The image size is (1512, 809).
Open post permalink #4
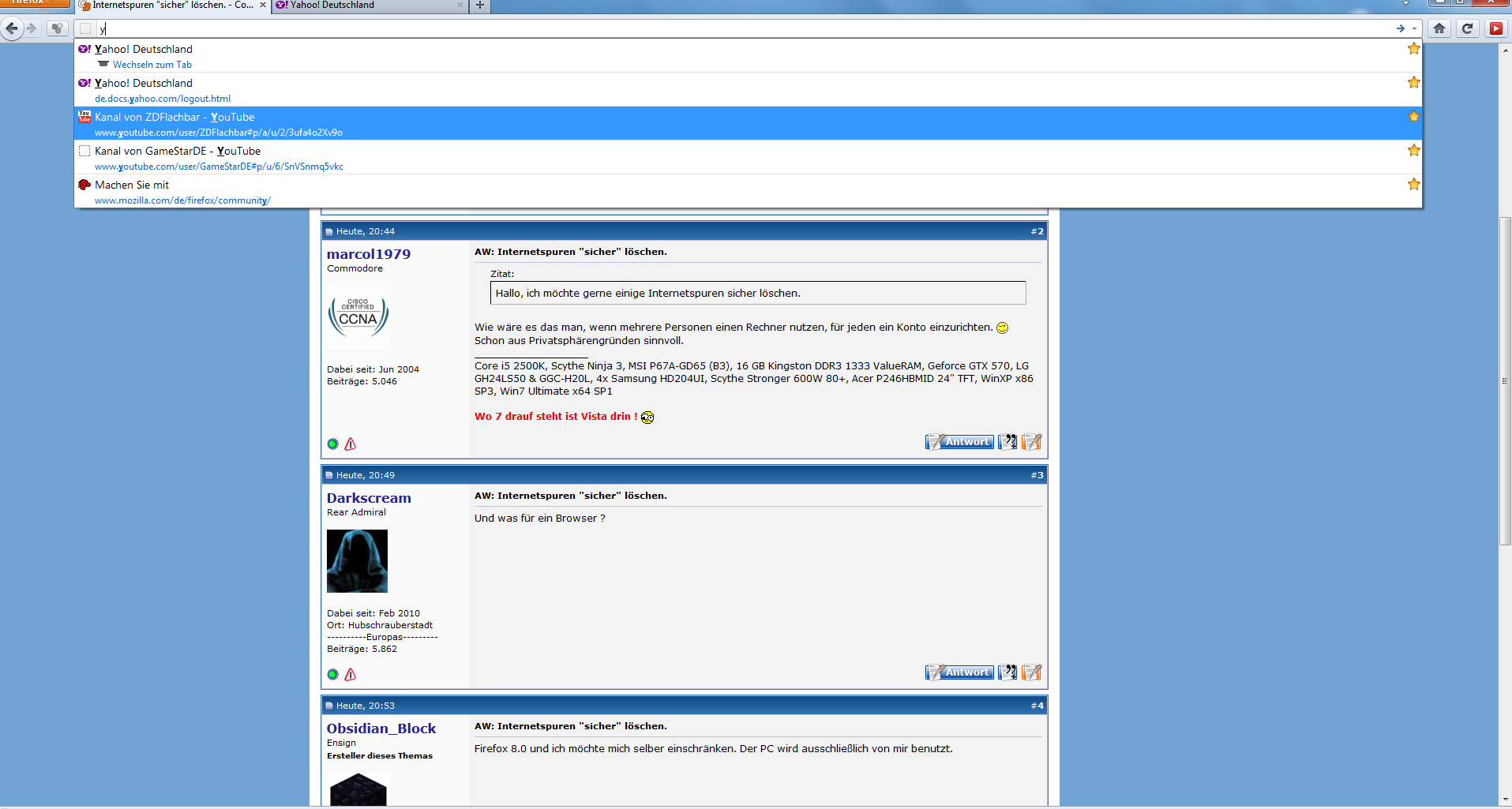(x=1037, y=706)
